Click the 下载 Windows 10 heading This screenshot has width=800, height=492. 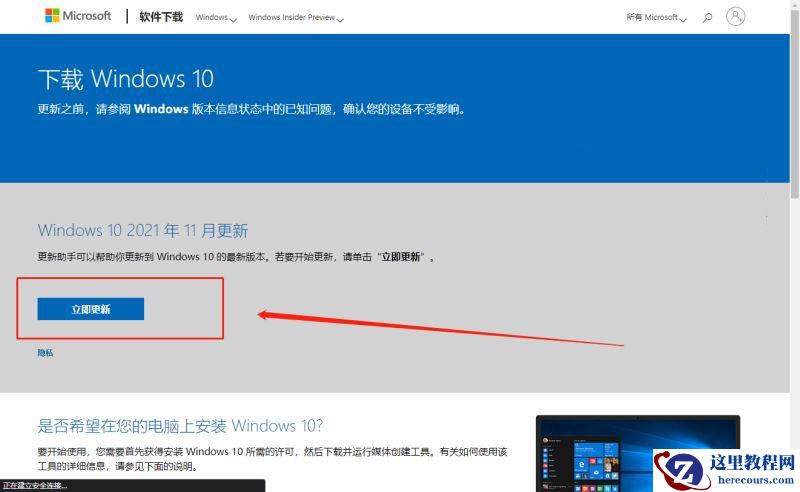point(126,79)
